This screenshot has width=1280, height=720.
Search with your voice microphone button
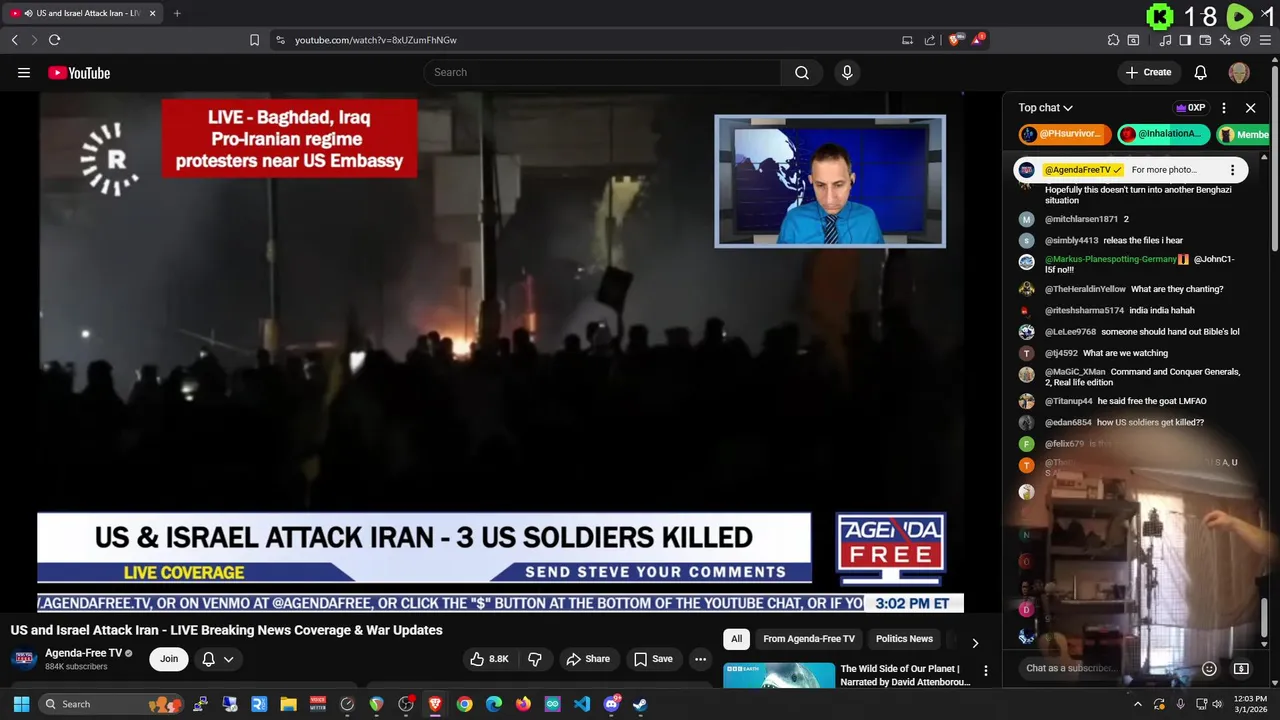[x=847, y=72]
